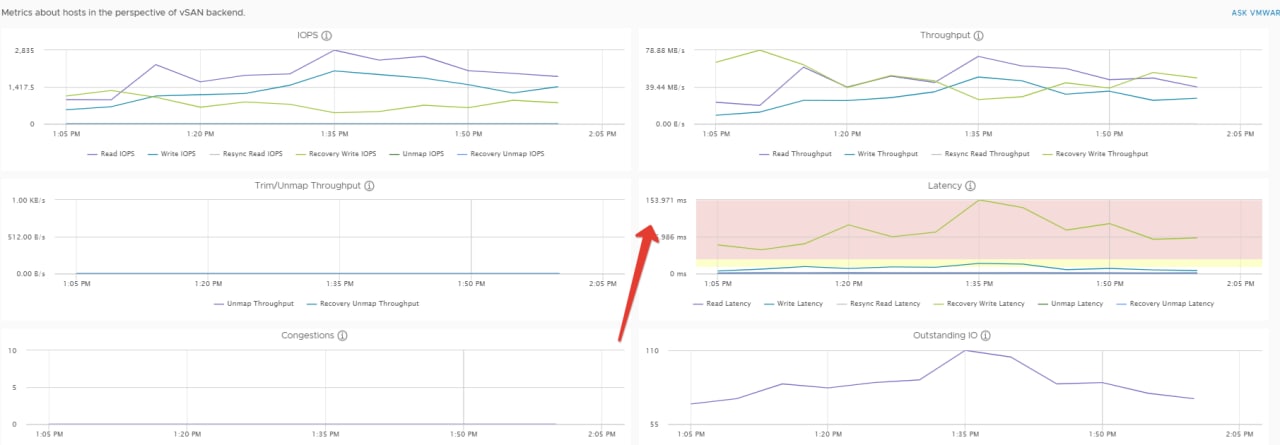Viewport: 1280px width, 445px height.
Task: Show Trim/Unmap Throughput info tooltip icon
Action: [370, 186]
